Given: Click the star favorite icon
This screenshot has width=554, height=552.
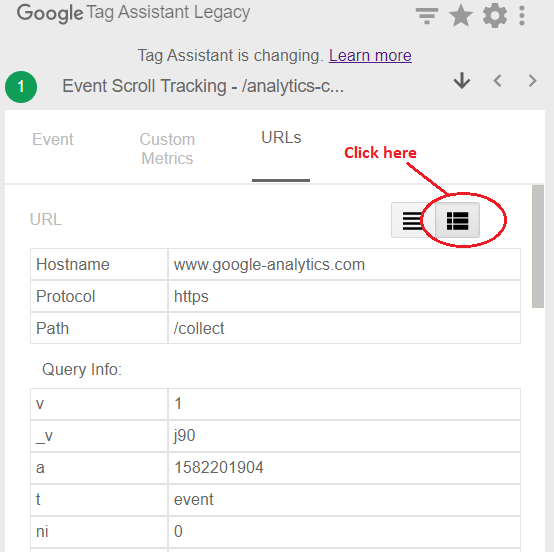Looking at the screenshot, I should [x=461, y=16].
